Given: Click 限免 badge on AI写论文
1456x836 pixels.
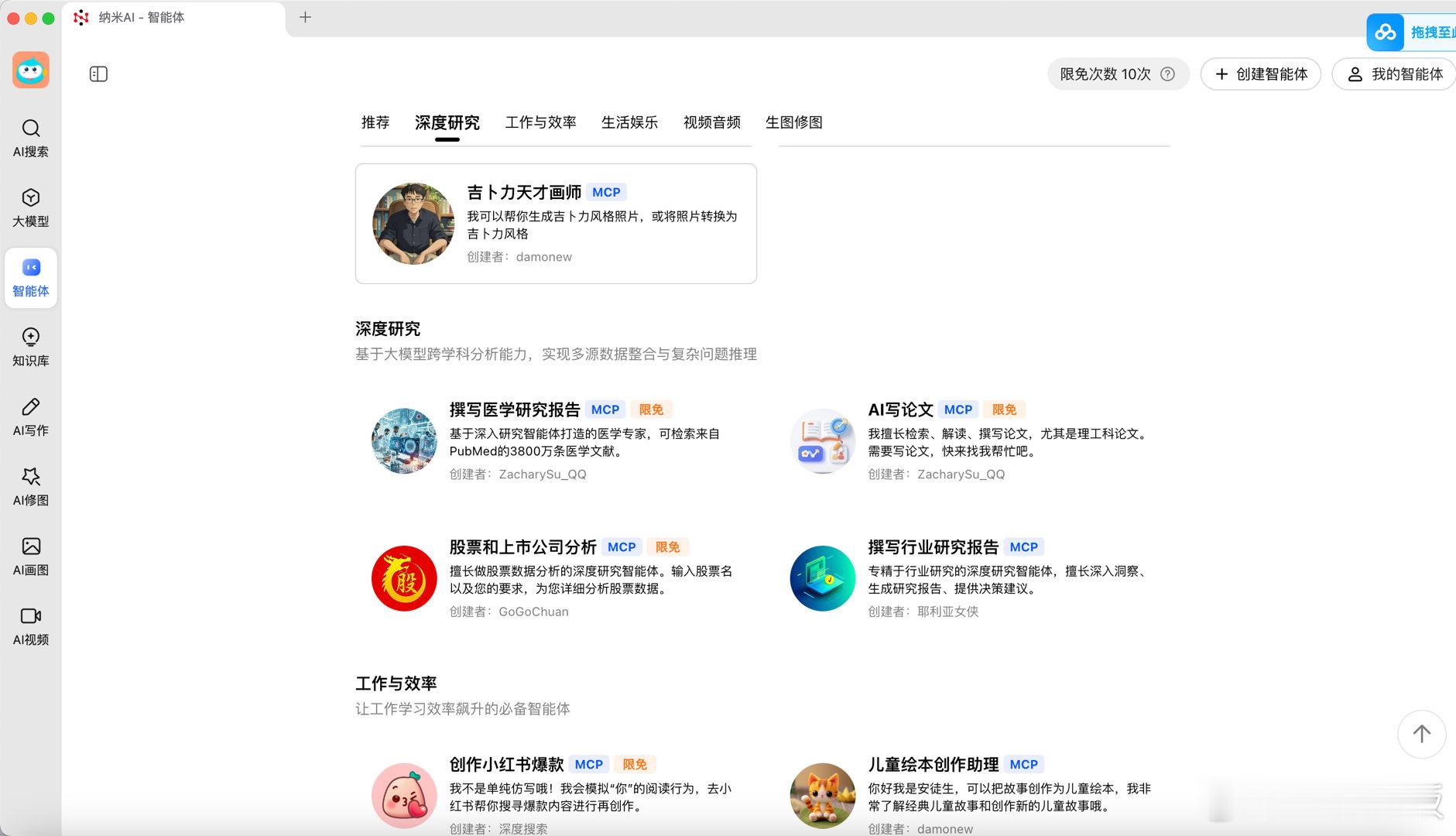Looking at the screenshot, I should 1004,409.
